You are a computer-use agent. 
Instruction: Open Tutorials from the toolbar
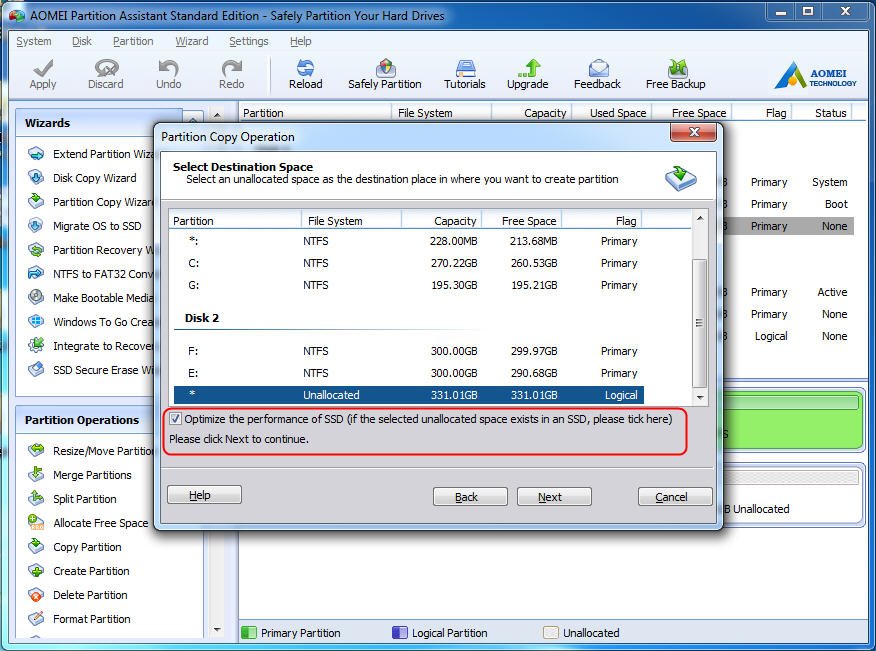pyautogui.click(x=464, y=75)
